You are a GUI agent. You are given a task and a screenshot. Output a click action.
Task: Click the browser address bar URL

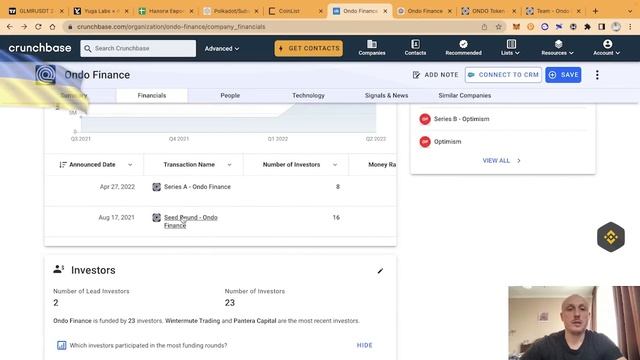coord(171,27)
